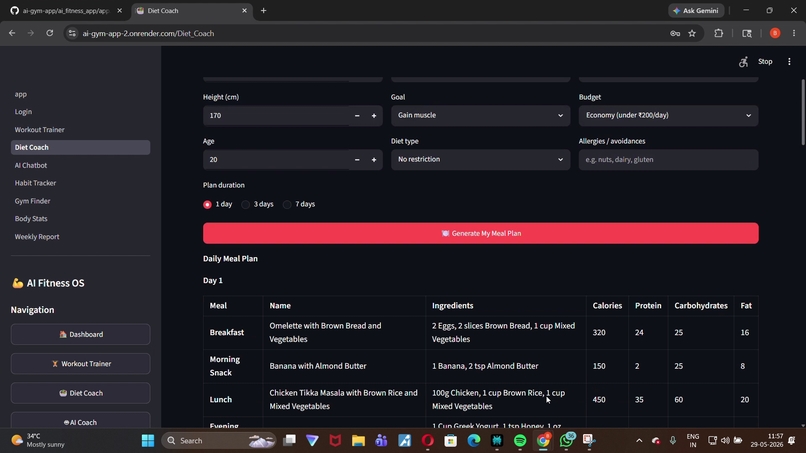
Task: Open WhatsApp from taskbar
Action: (x=566, y=441)
